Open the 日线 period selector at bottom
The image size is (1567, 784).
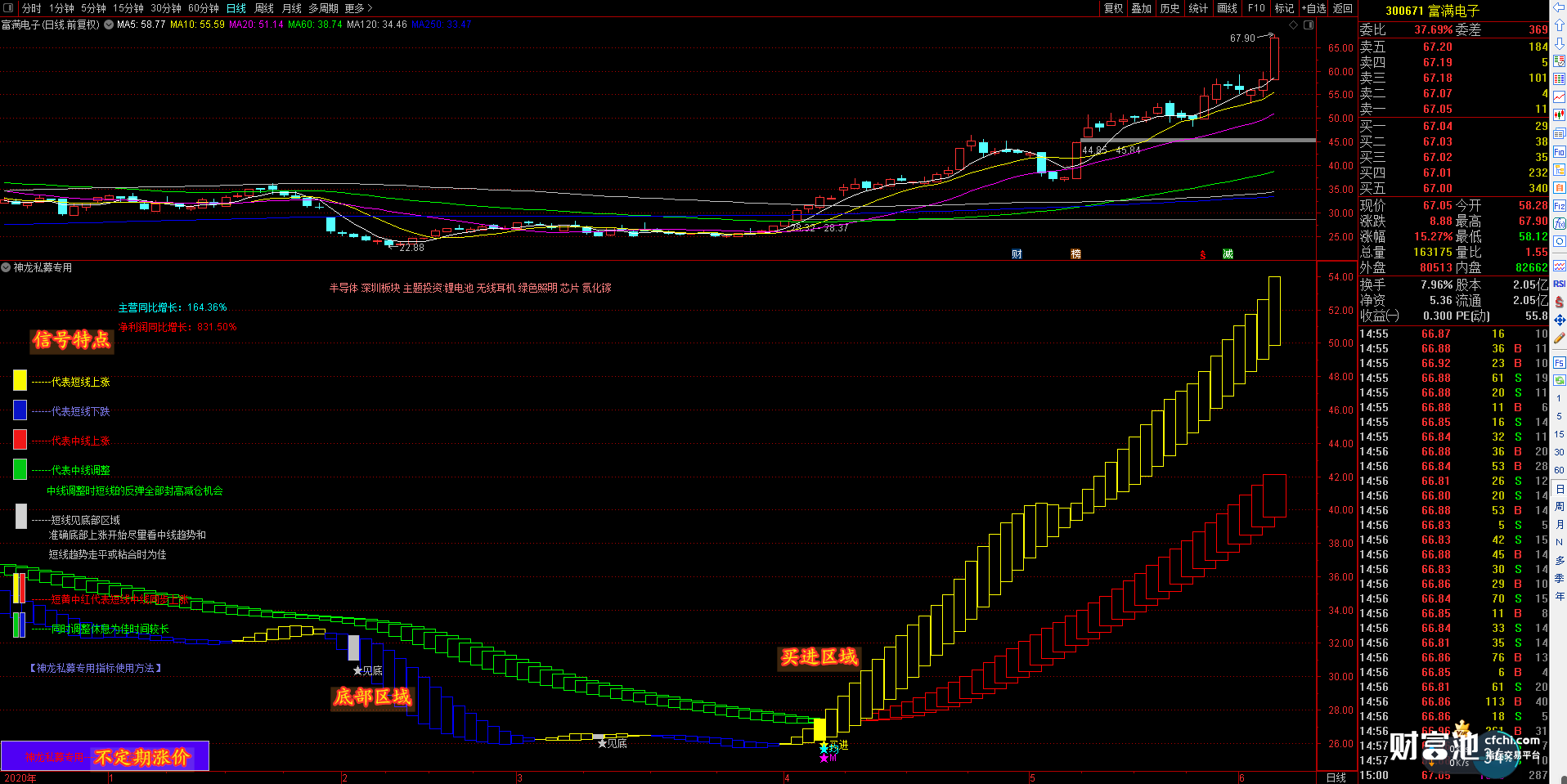(1336, 777)
